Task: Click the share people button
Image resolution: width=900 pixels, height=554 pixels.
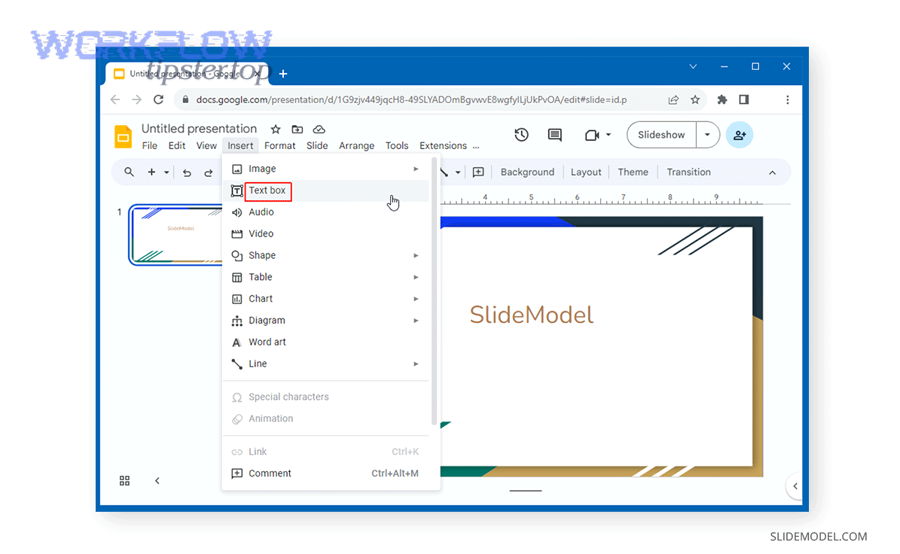Action: 739,135
